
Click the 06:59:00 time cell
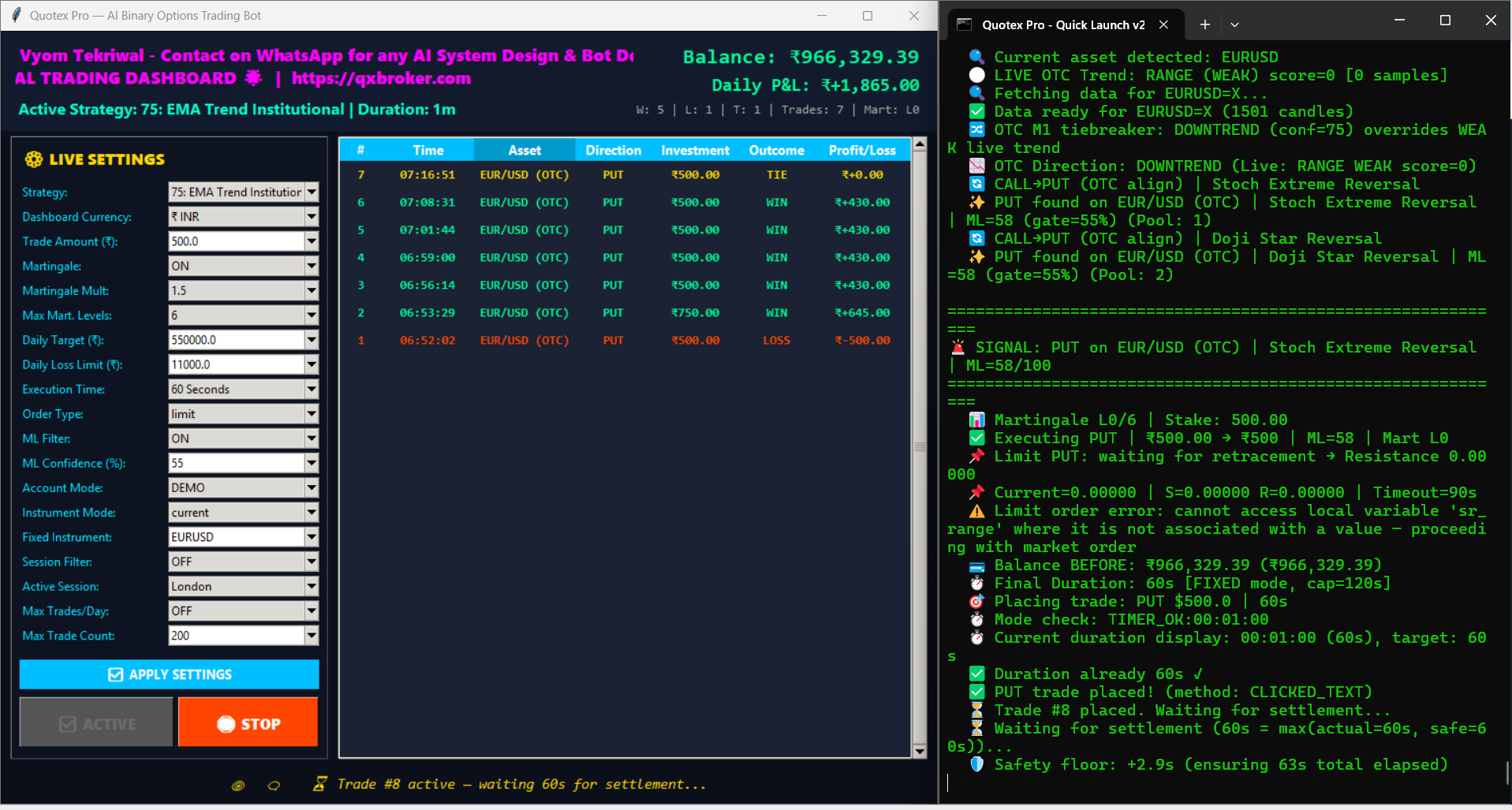(427, 258)
